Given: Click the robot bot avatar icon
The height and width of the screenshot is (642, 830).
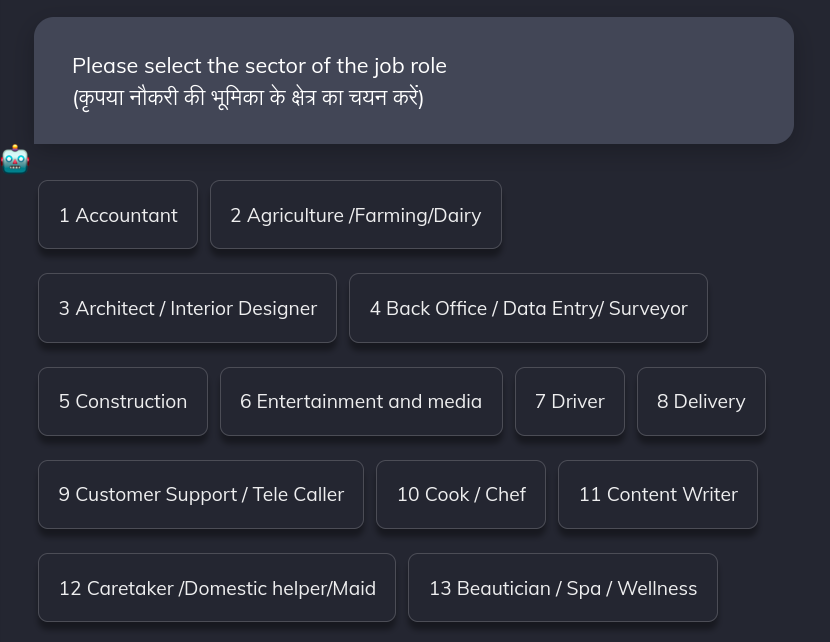Looking at the screenshot, I should coord(15,160).
